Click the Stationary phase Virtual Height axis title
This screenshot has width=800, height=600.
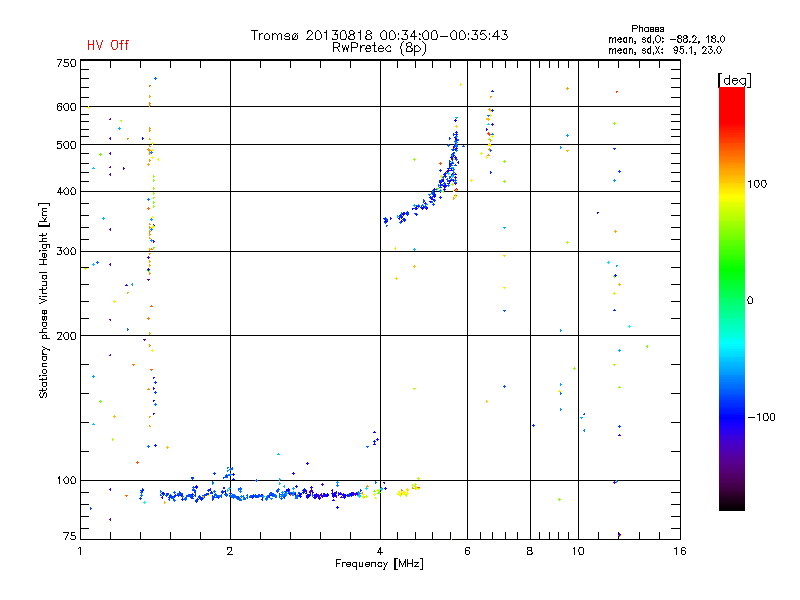click(44, 299)
